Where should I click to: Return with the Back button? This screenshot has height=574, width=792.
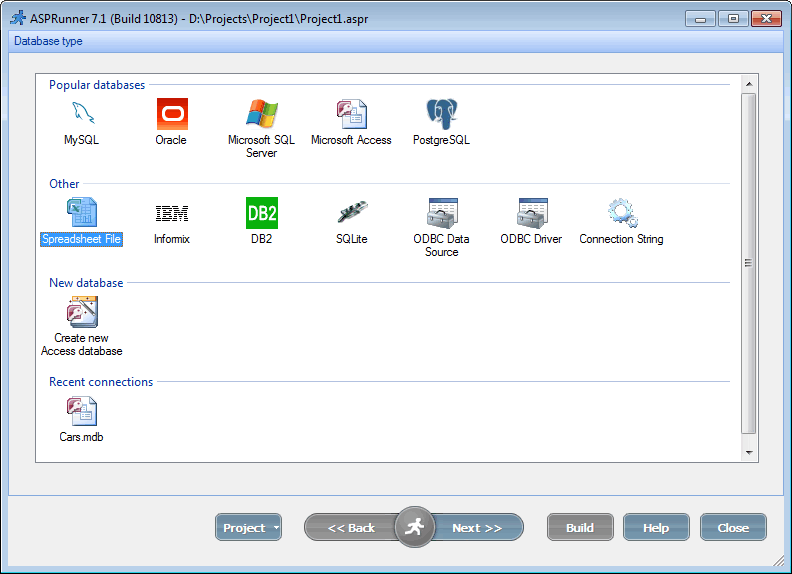point(351,528)
